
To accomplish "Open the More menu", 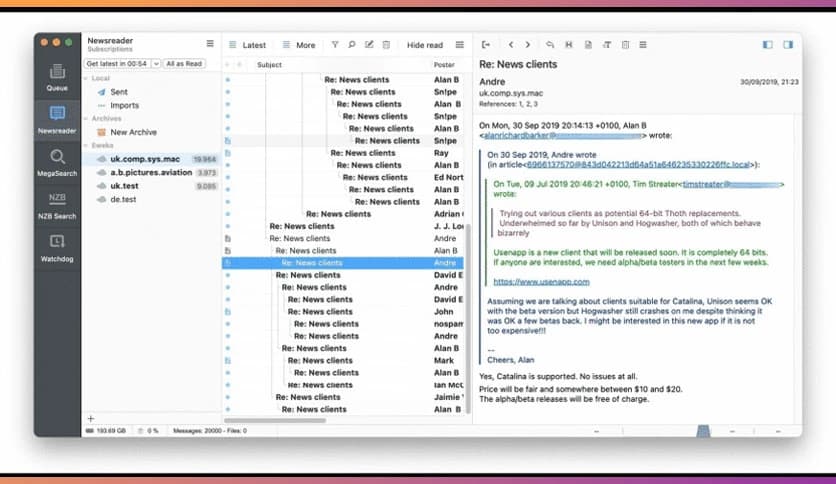I will [x=299, y=45].
